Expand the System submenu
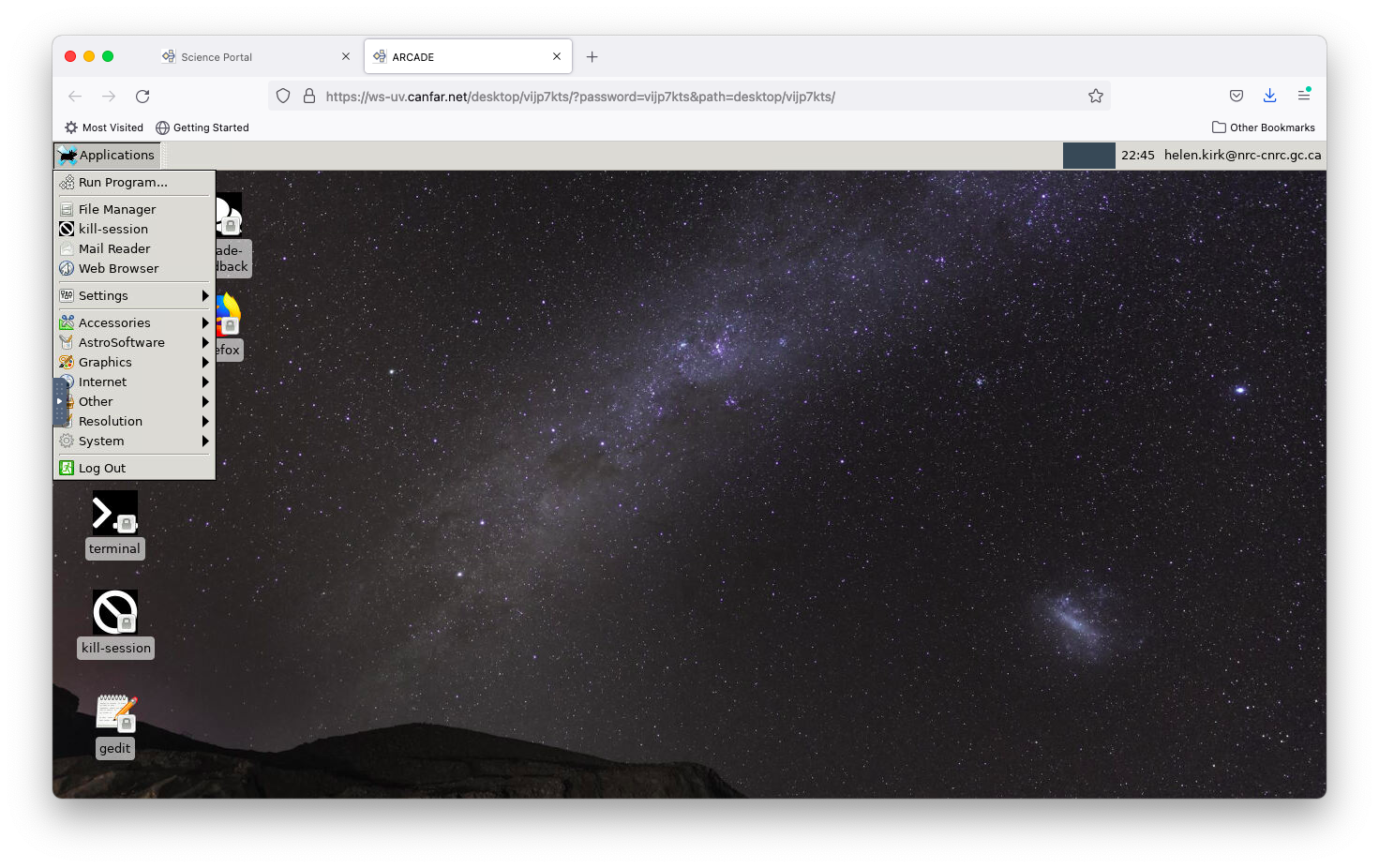1379x868 pixels. coord(133,441)
